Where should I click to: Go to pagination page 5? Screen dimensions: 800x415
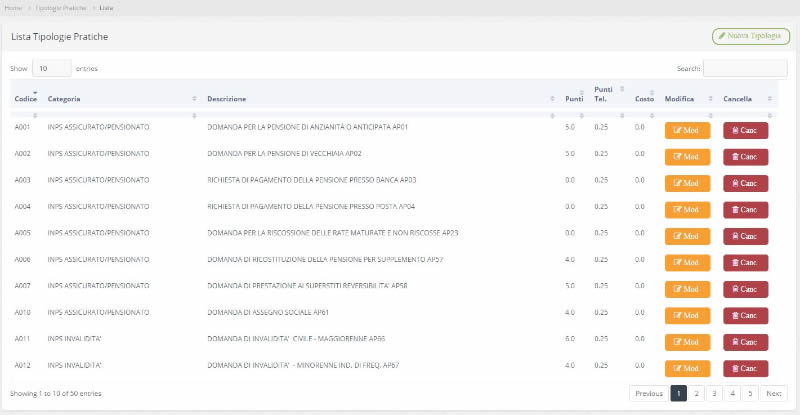(750, 394)
